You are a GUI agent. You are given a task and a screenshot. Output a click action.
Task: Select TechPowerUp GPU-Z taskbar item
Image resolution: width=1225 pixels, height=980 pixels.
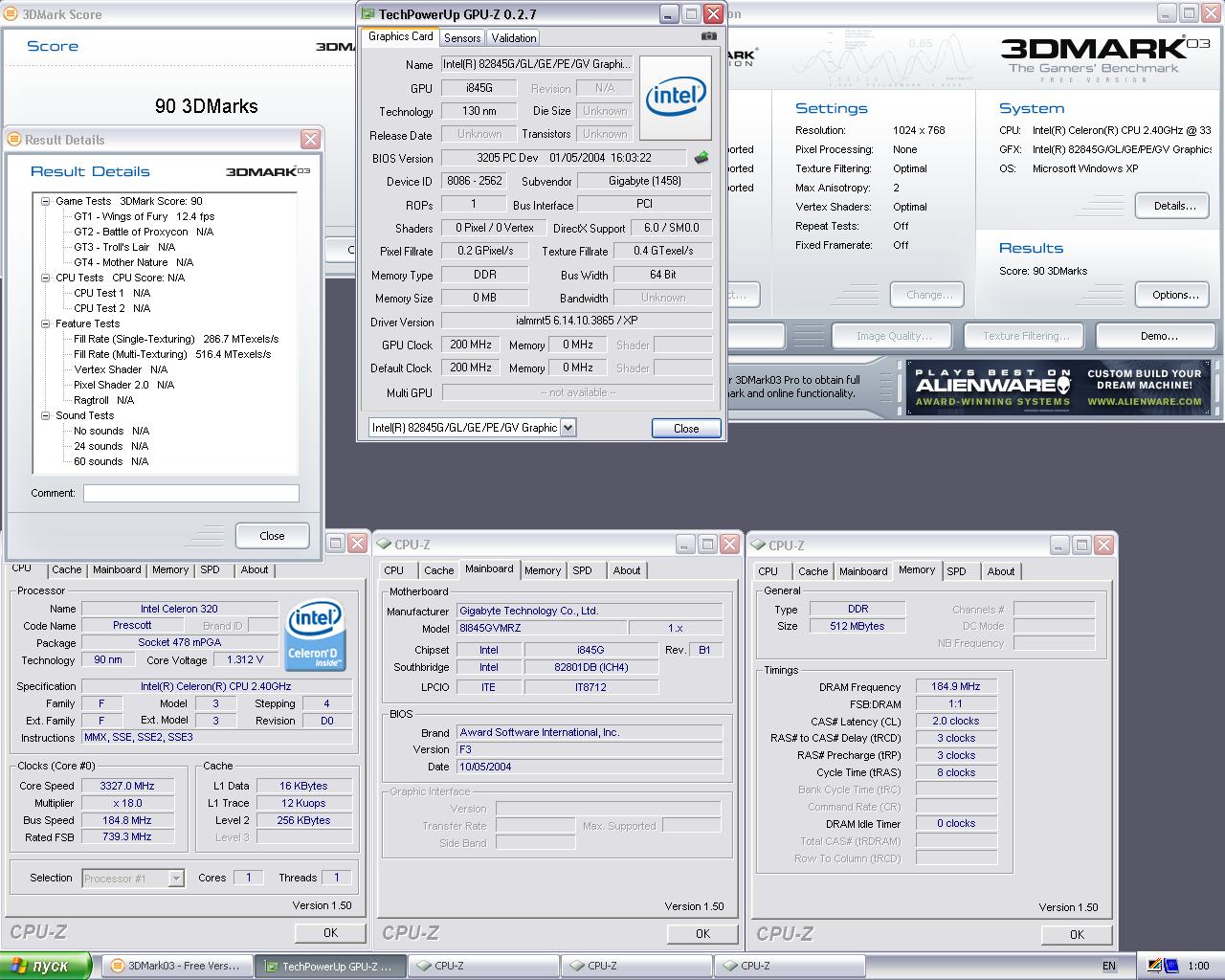coord(330,966)
